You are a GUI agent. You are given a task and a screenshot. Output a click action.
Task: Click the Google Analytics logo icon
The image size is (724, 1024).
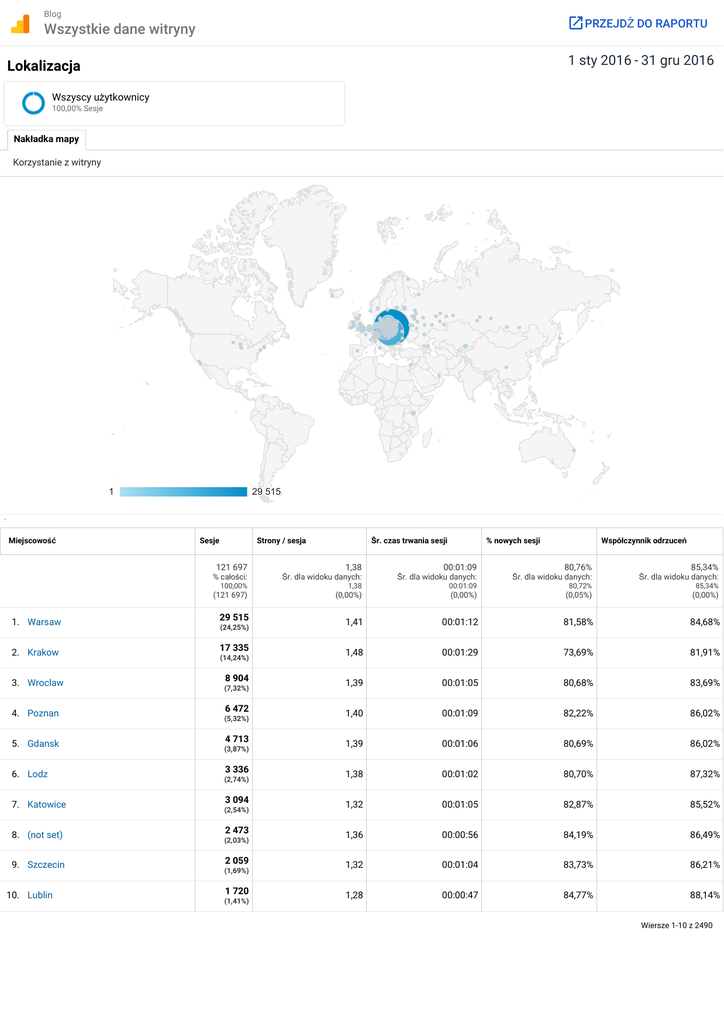point(20,23)
